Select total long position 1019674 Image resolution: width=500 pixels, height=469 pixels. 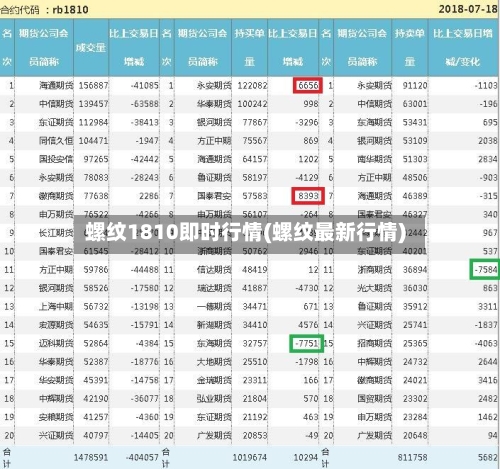249,457
